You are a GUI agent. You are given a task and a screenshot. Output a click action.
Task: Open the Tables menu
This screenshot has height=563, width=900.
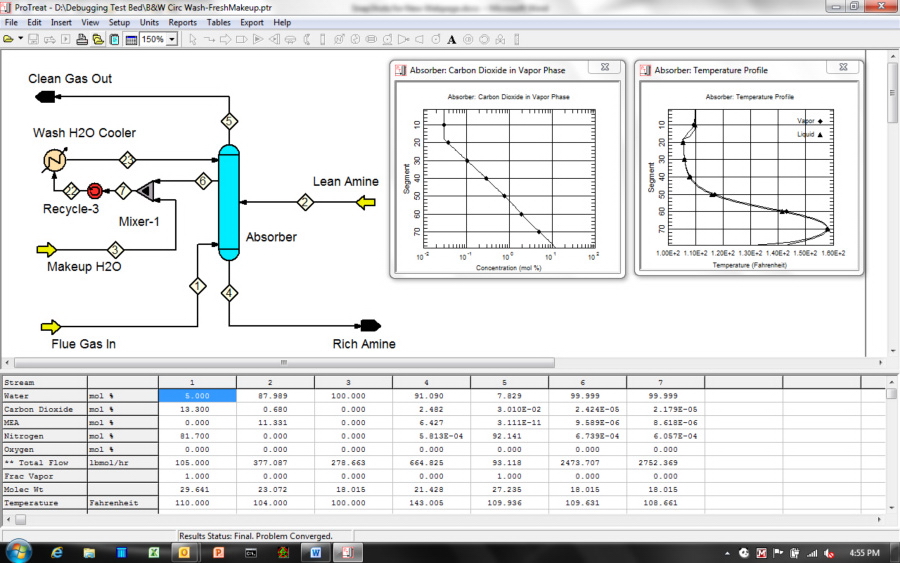click(x=217, y=22)
